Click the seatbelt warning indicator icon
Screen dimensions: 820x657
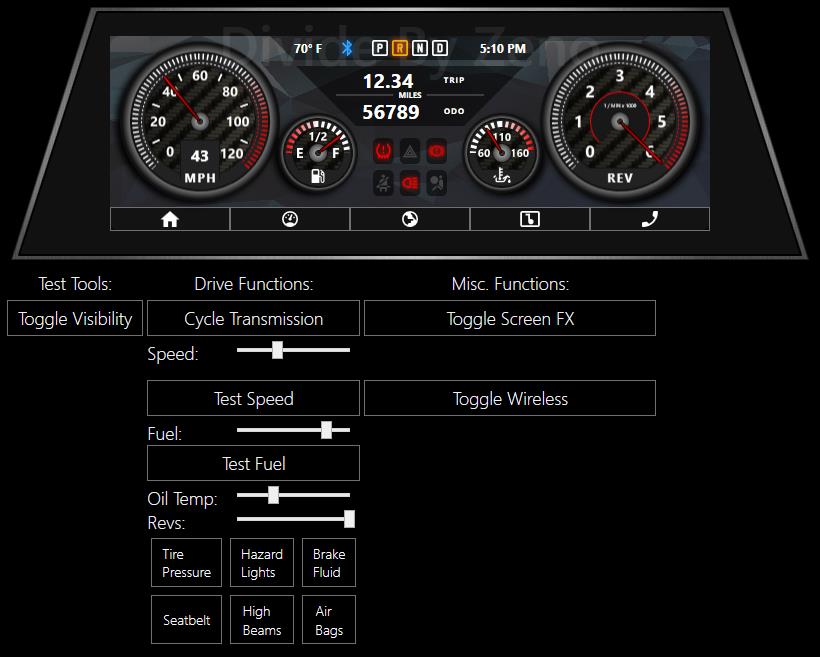tap(383, 180)
